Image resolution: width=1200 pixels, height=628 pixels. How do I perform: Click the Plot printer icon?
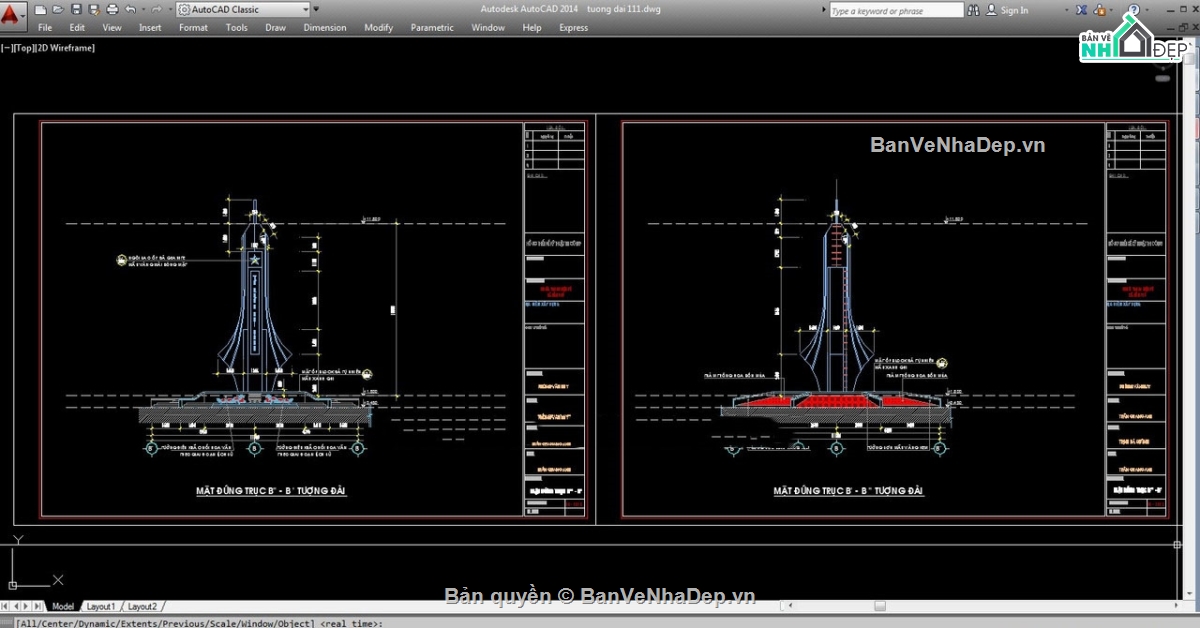point(111,10)
